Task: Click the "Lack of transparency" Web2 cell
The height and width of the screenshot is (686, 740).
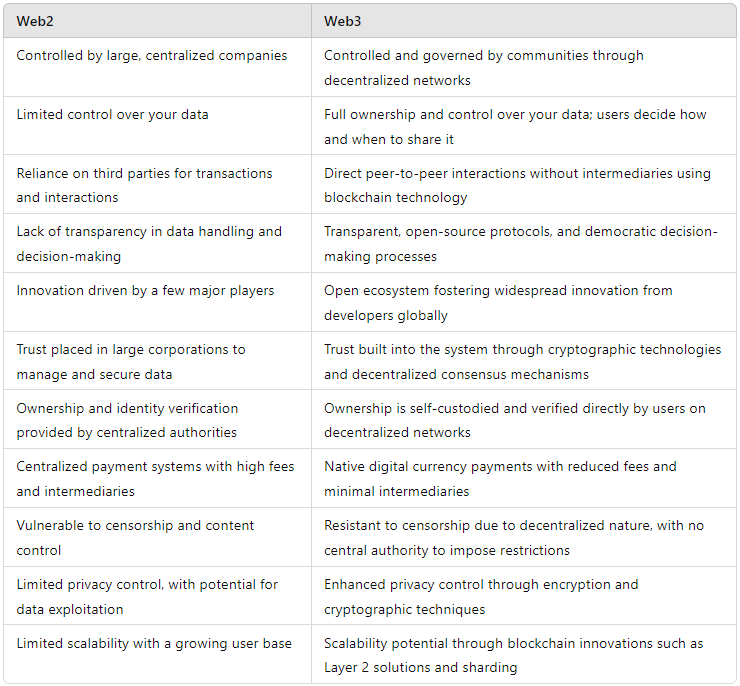Action: [x=149, y=243]
